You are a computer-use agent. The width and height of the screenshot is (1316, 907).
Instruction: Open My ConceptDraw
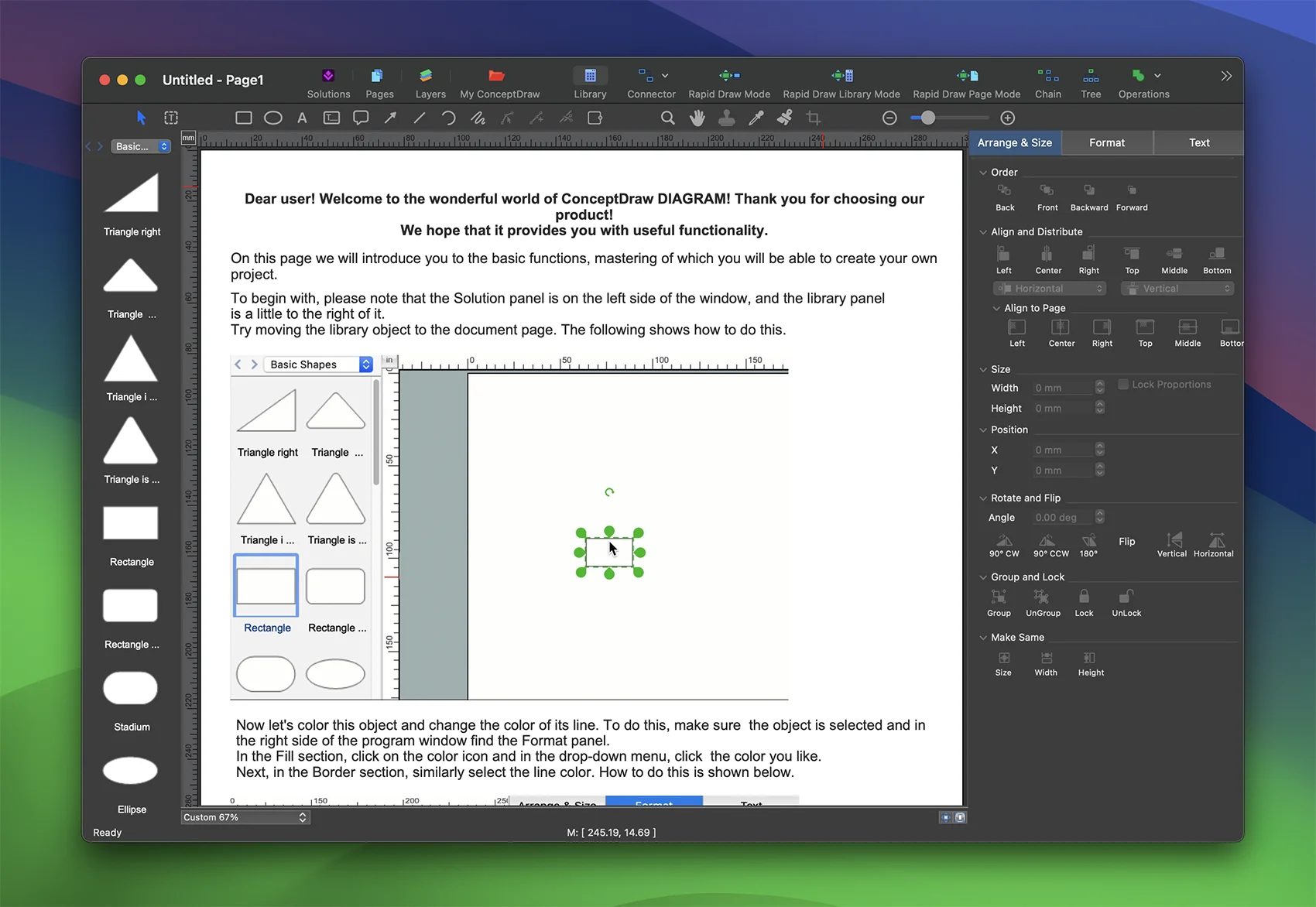(x=499, y=84)
